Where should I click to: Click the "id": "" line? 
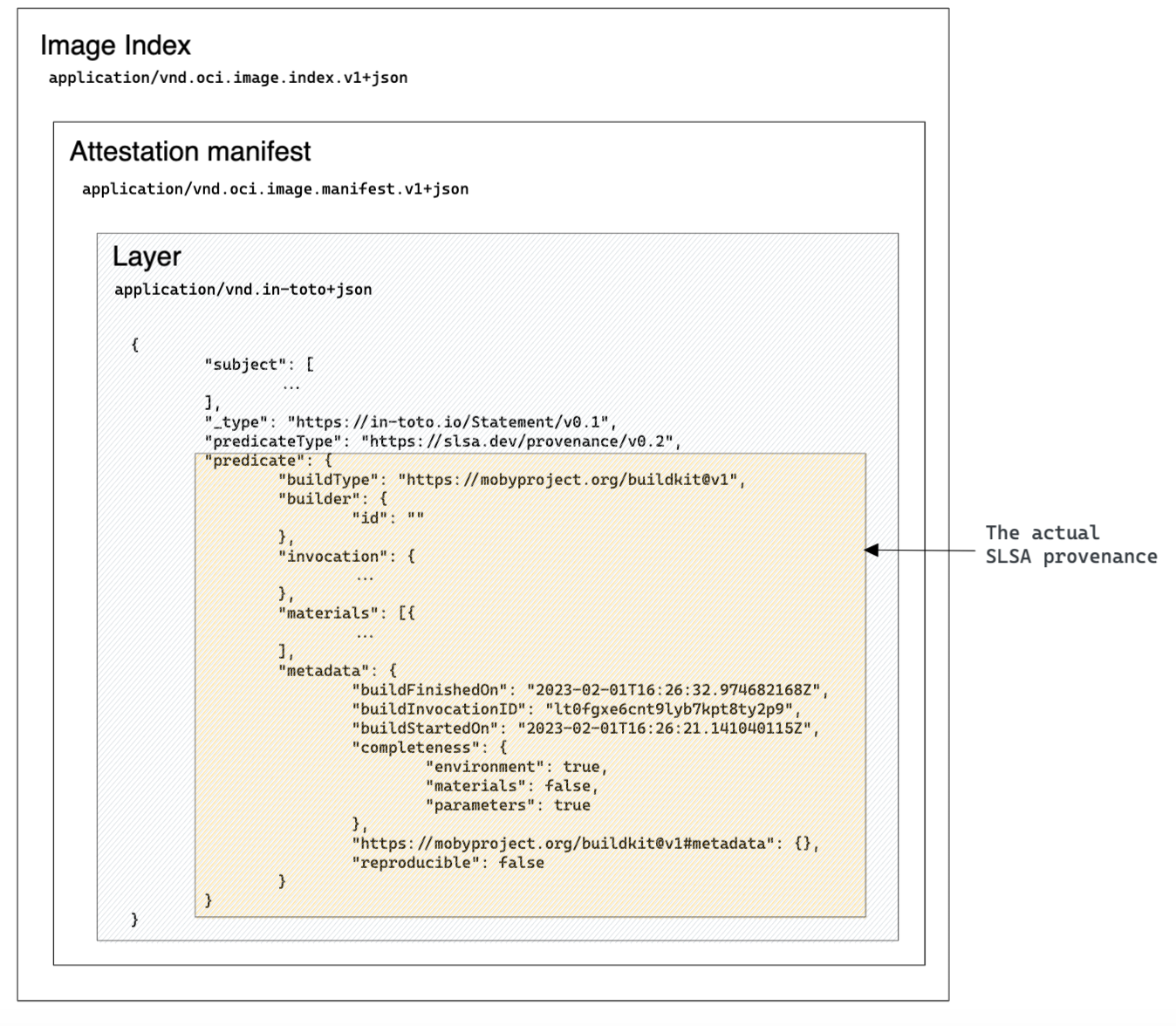(x=388, y=518)
